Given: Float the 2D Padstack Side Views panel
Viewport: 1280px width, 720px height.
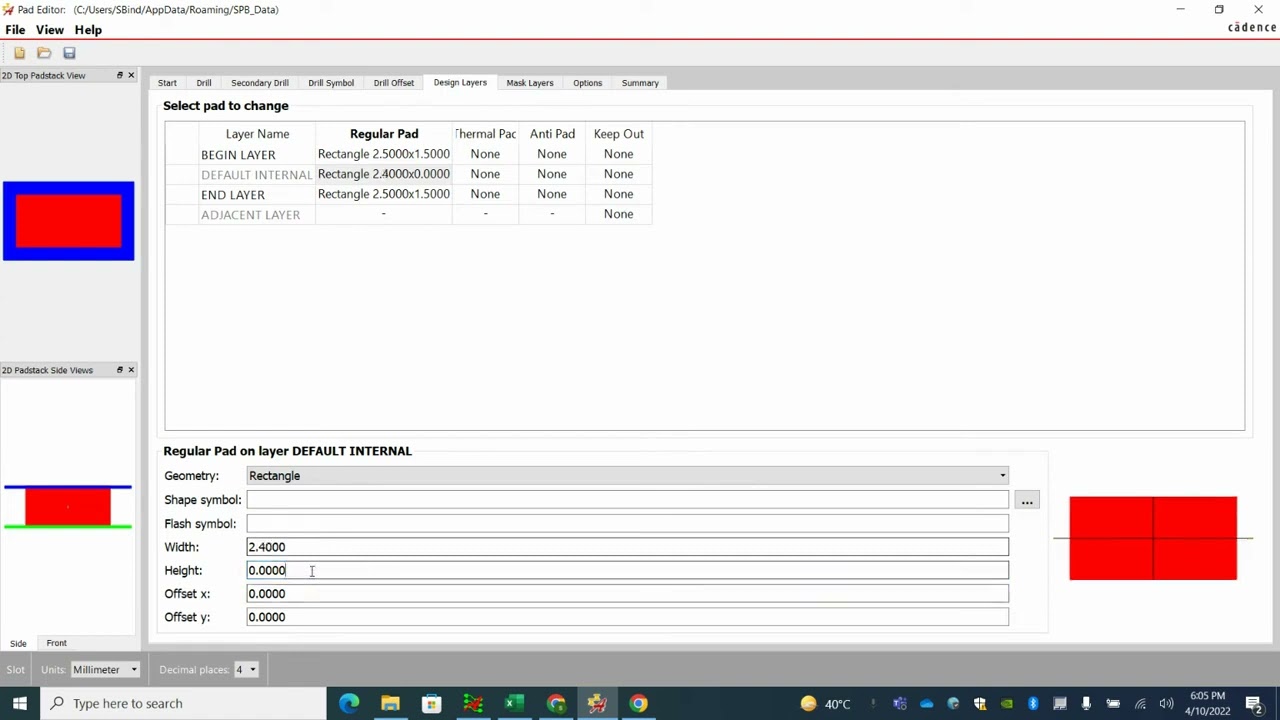Looking at the screenshot, I should coord(119,370).
